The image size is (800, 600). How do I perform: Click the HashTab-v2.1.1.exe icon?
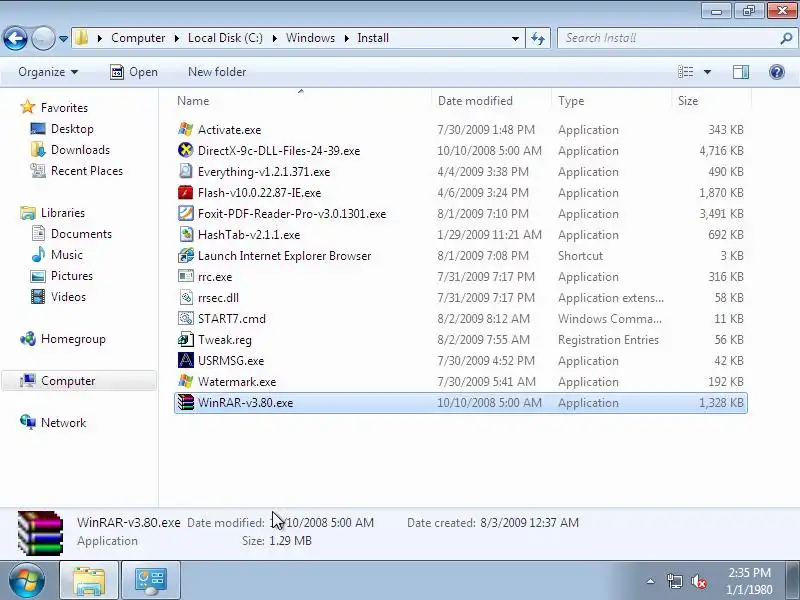[x=186, y=234]
